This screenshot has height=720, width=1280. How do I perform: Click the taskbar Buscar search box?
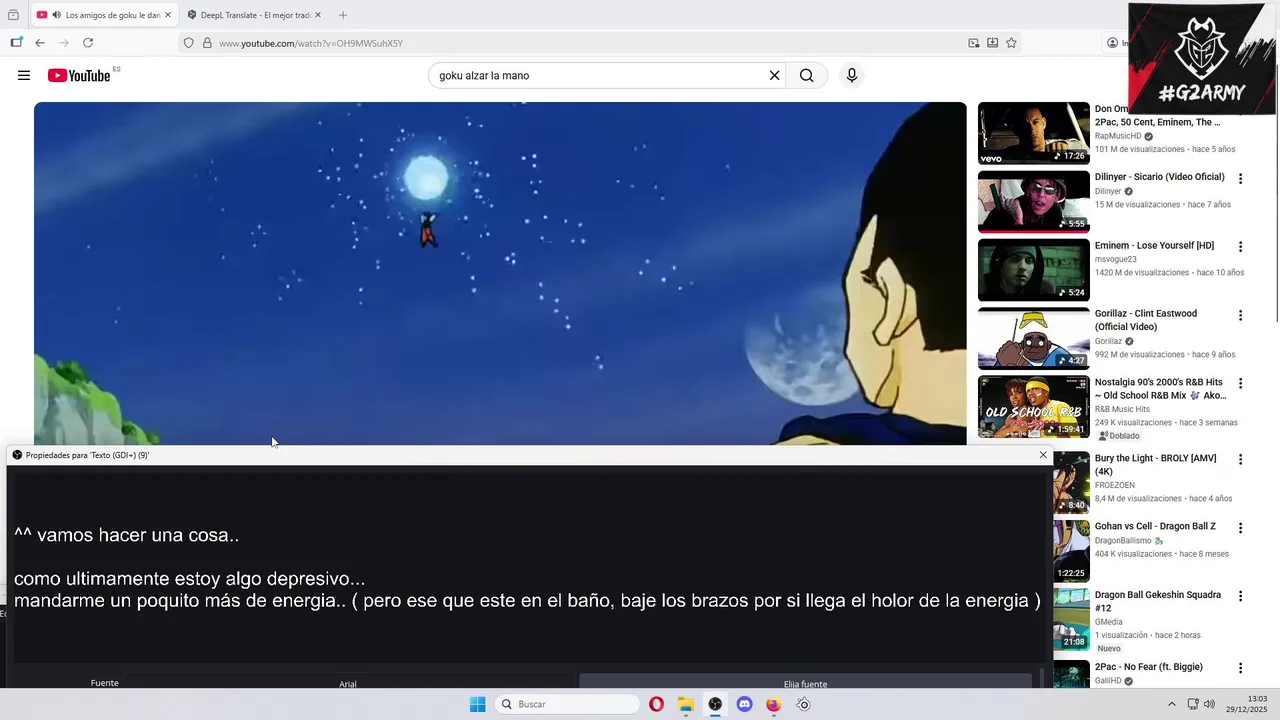pyautogui.click(x=568, y=704)
